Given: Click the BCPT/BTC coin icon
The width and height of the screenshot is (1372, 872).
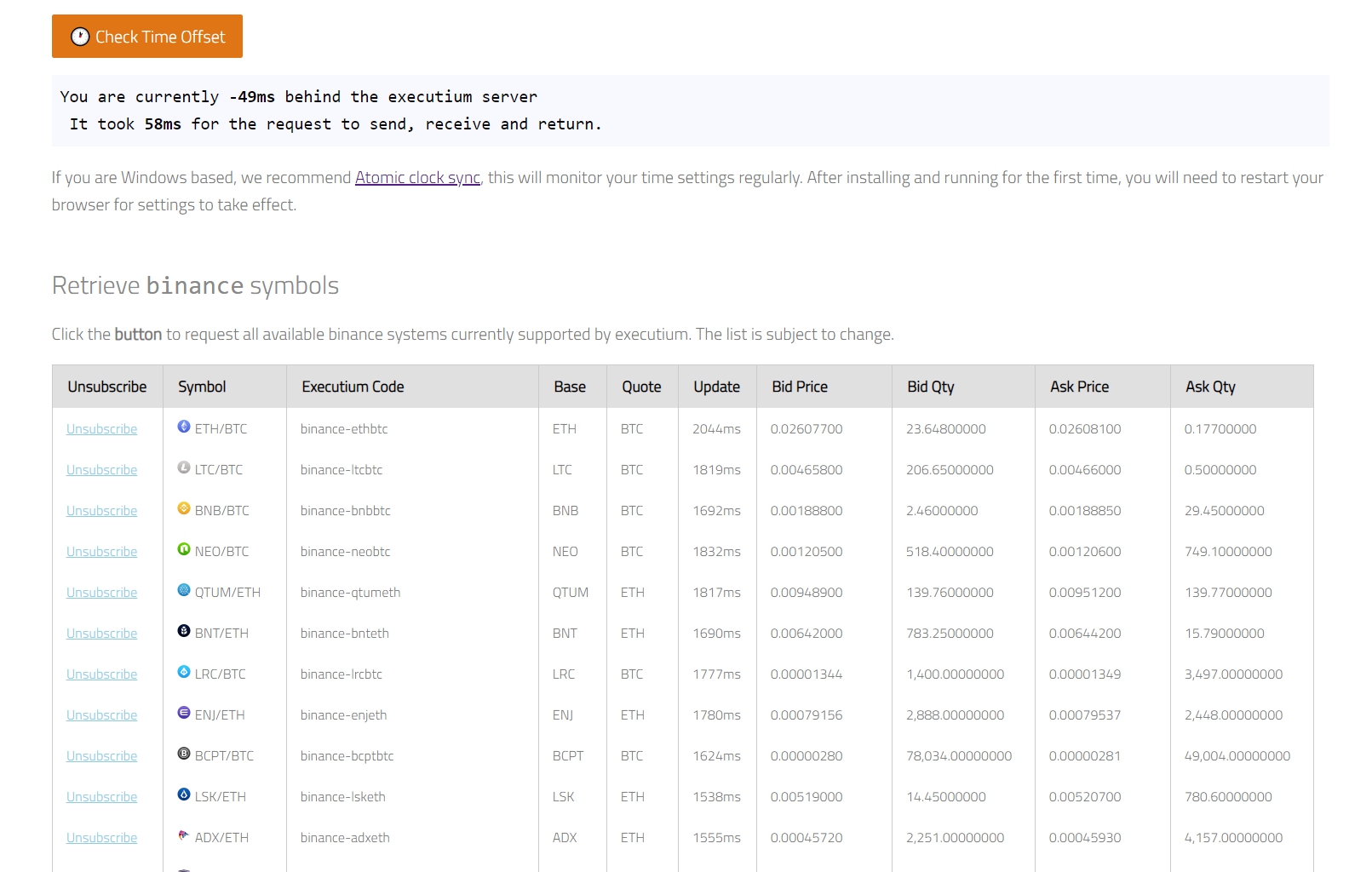Looking at the screenshot, I should (x=184, y=754).
